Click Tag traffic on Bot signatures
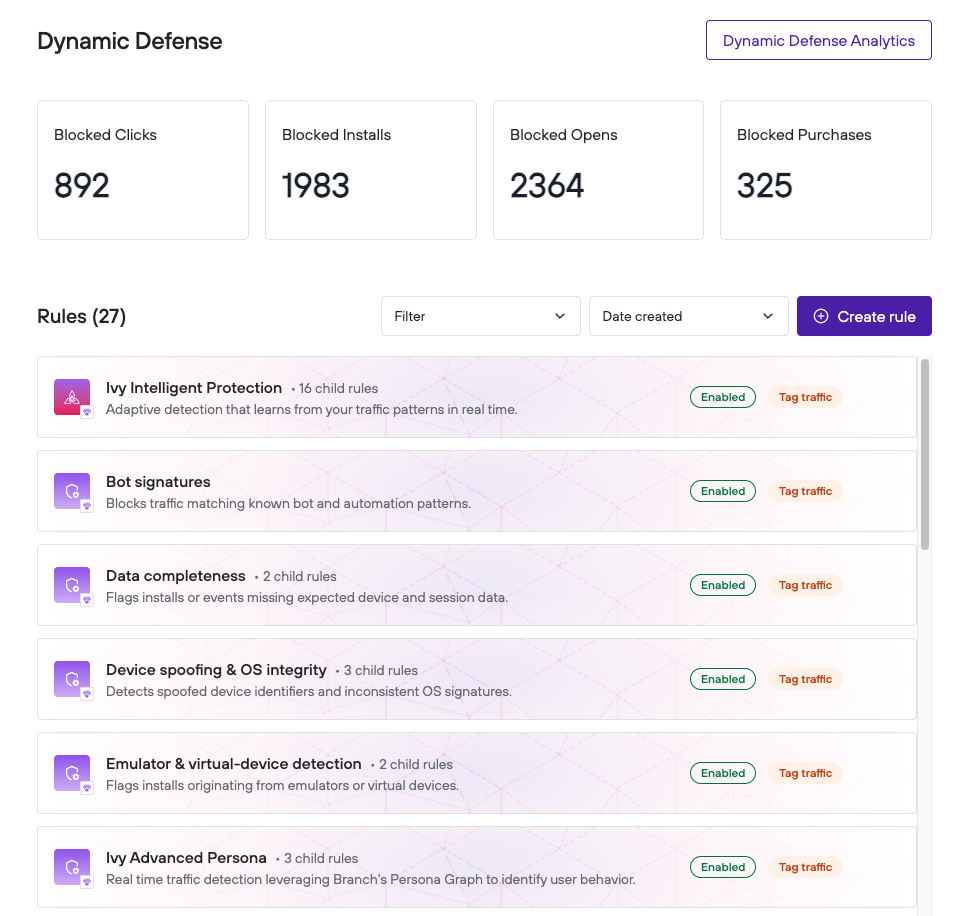 805,491
